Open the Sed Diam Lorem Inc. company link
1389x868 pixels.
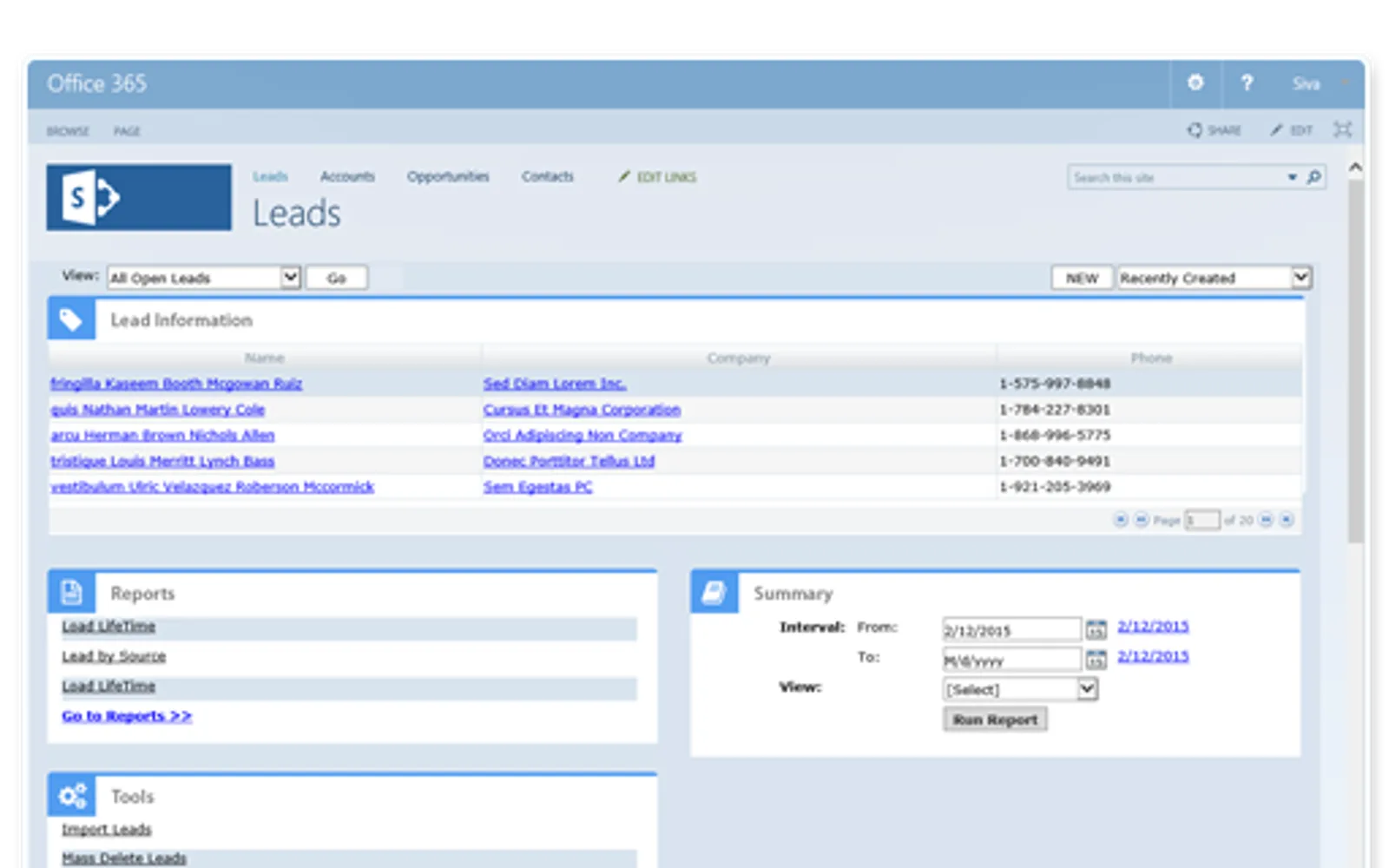pos(555,383)
